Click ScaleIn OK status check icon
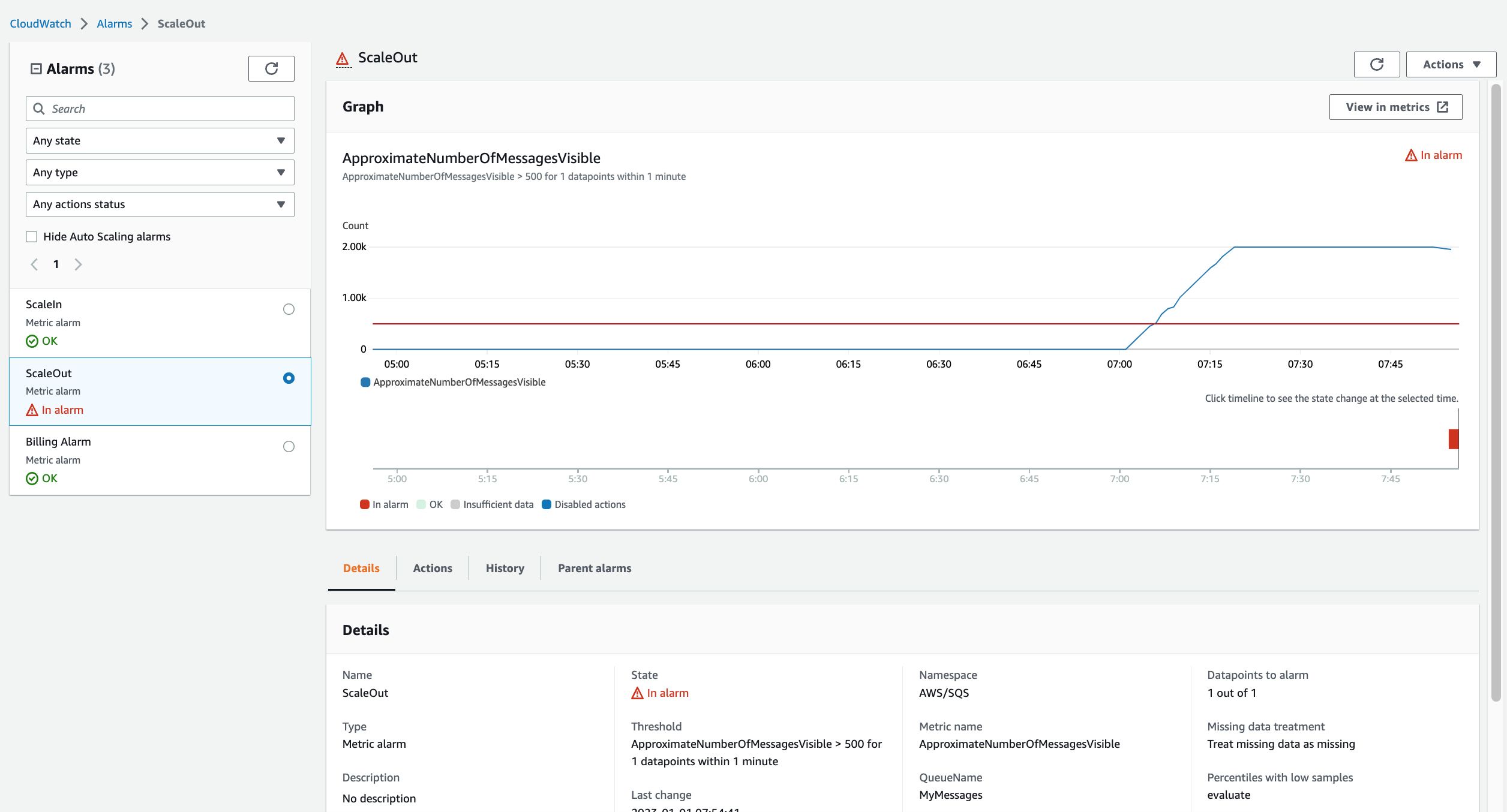This screenshot has width=1507, height=812. coord(32,341)
